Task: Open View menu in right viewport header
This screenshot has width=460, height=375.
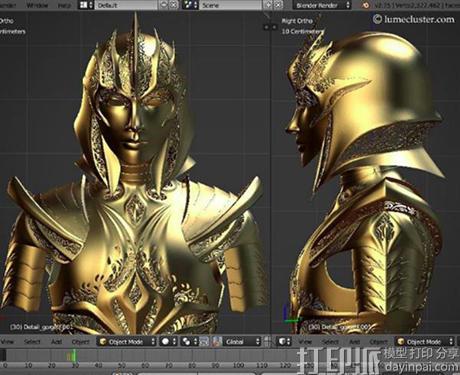Action: pyautogui.click(x=305, y=342)
